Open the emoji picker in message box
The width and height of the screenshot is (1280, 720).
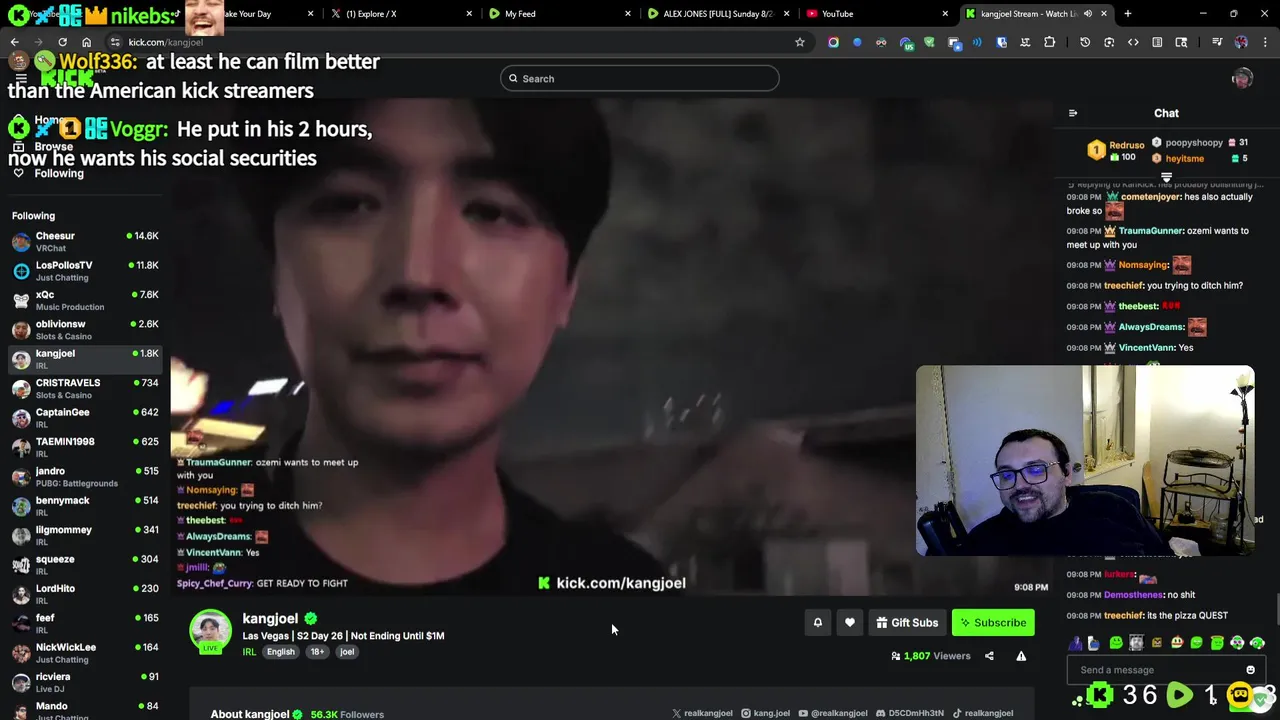1250,670
